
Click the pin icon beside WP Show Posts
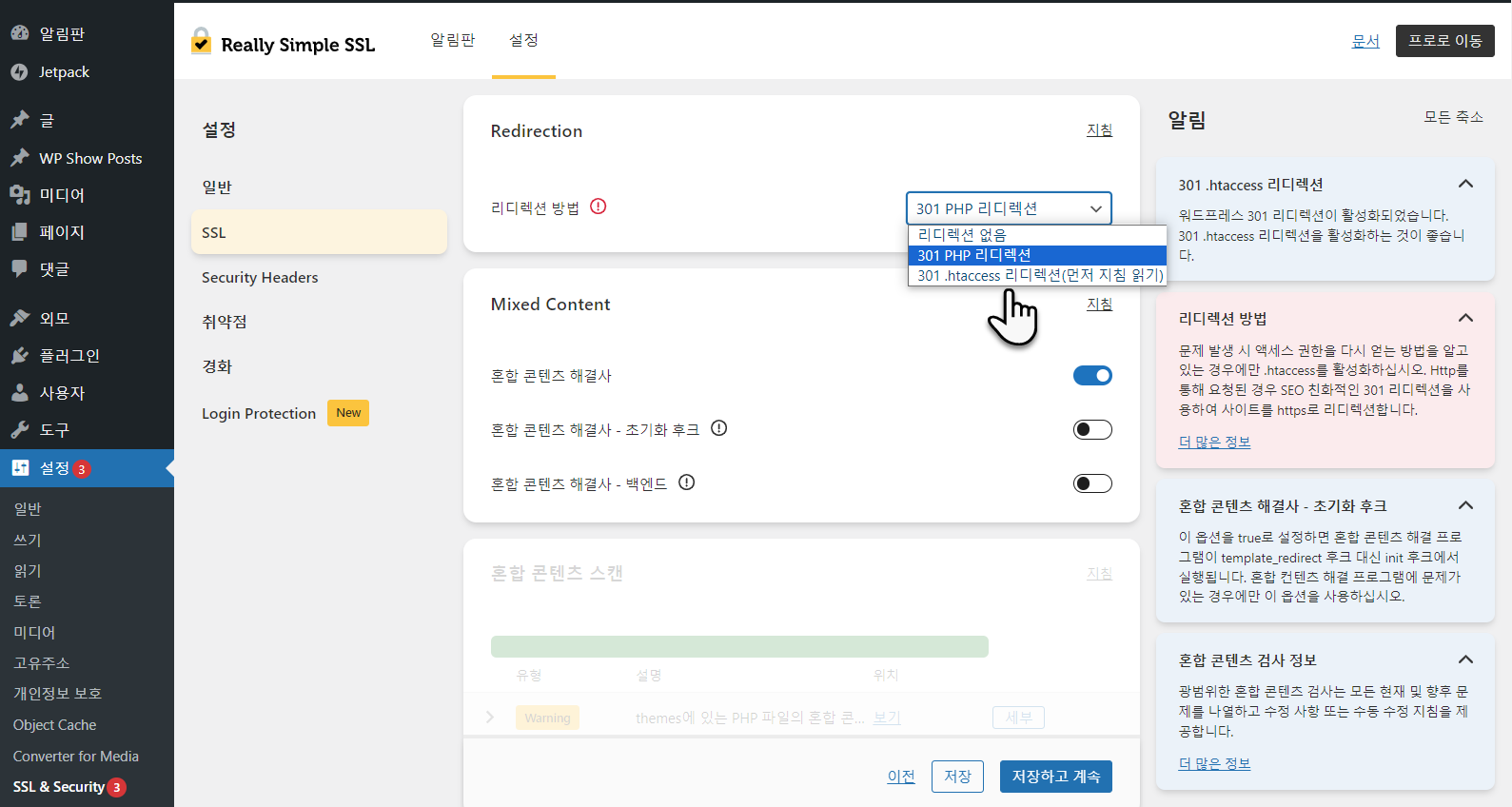click(20, 158)
